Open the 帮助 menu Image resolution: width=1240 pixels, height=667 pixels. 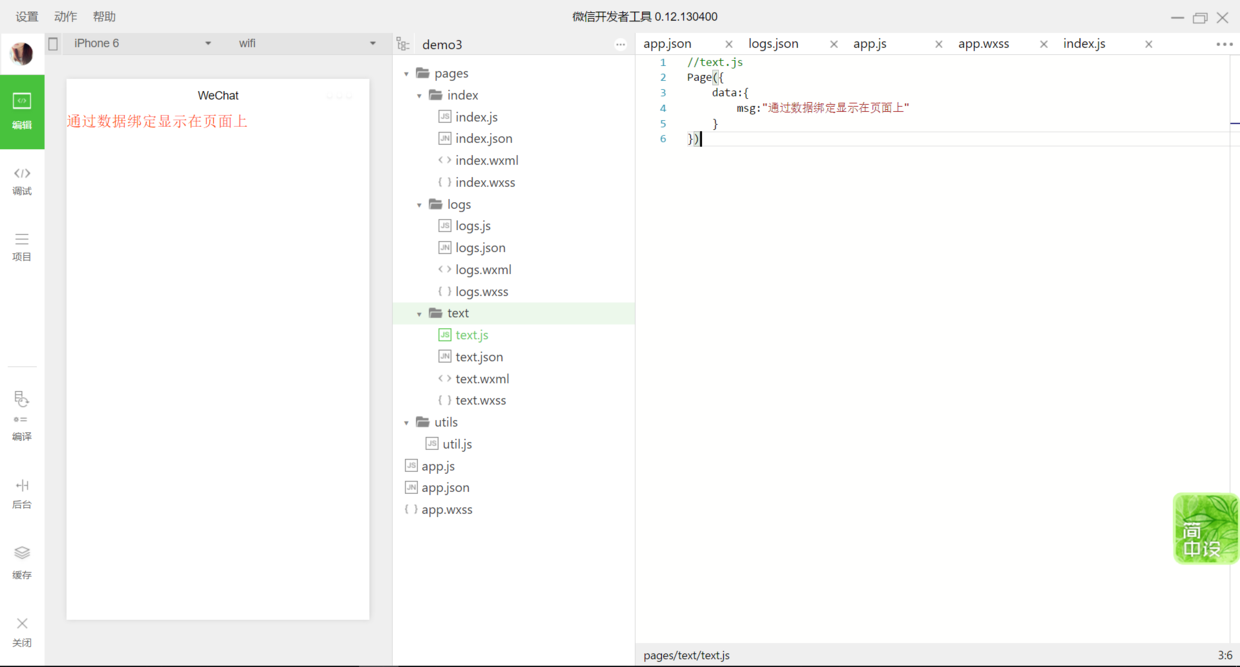tap(104, 17)
